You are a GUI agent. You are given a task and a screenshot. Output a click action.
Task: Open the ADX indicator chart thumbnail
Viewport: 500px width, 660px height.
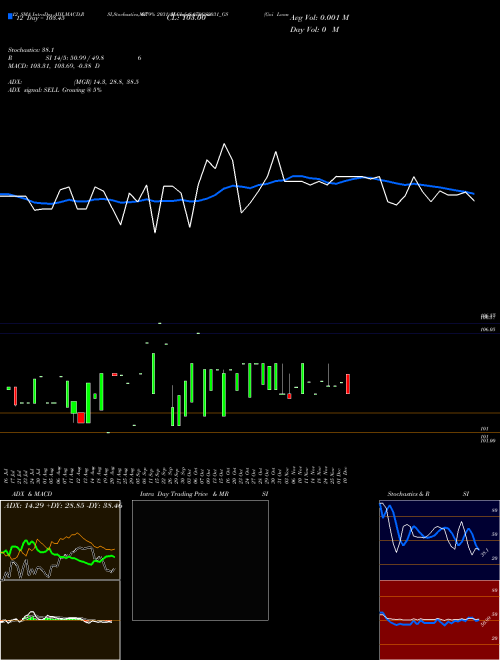pyautogui.click(x=60, y=540)
